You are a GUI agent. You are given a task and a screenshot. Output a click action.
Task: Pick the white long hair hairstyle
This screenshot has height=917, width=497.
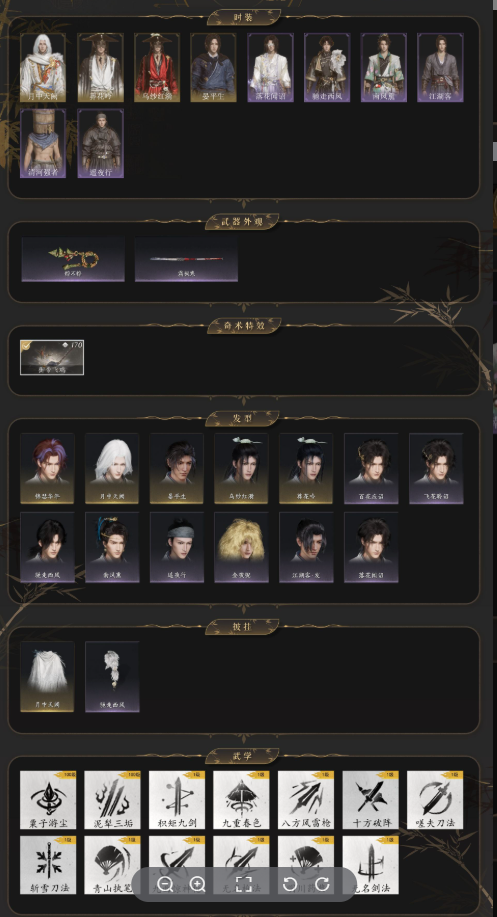click(x=112, y=468)
